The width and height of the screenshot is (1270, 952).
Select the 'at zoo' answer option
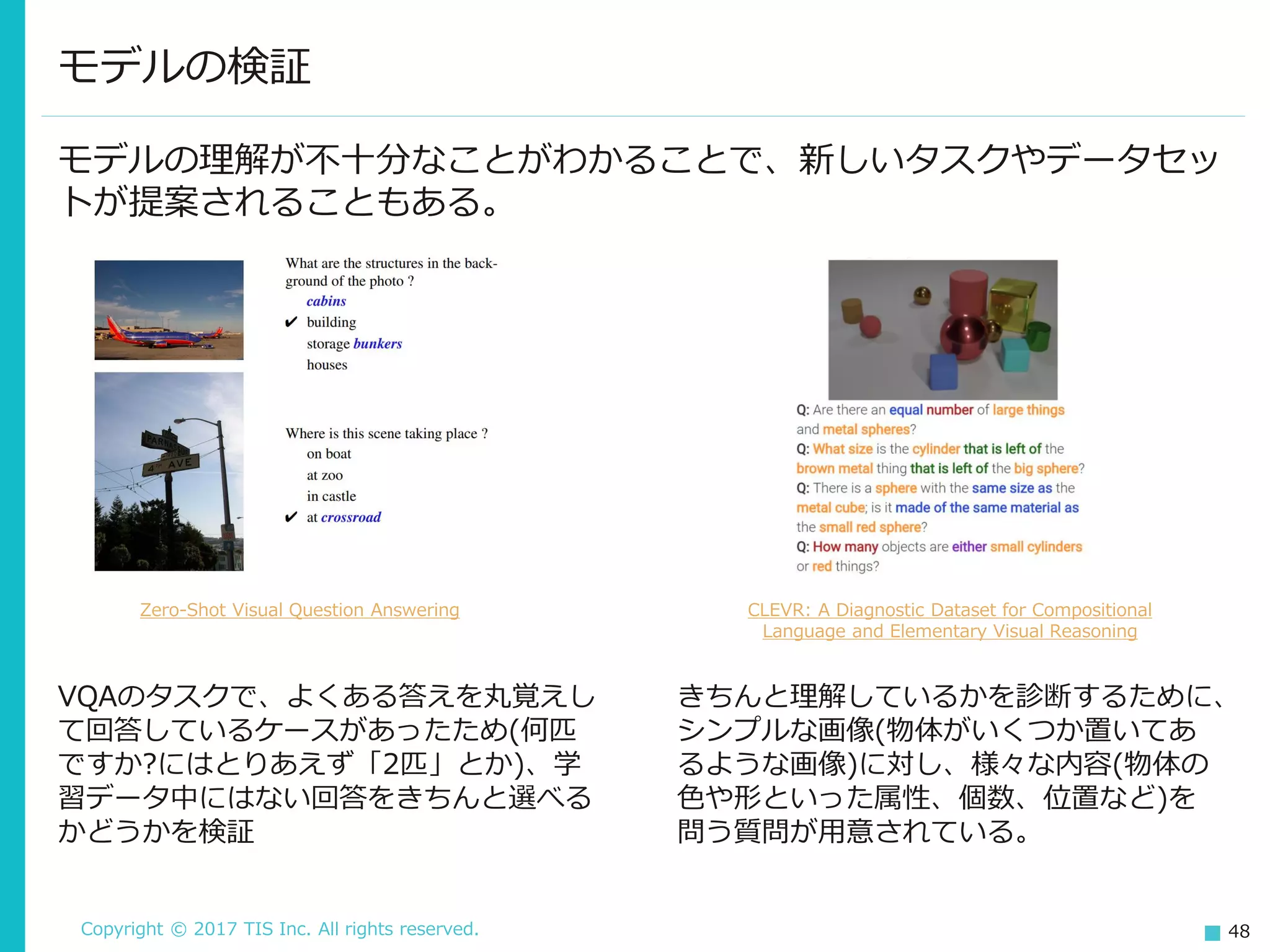click(324, 475)
